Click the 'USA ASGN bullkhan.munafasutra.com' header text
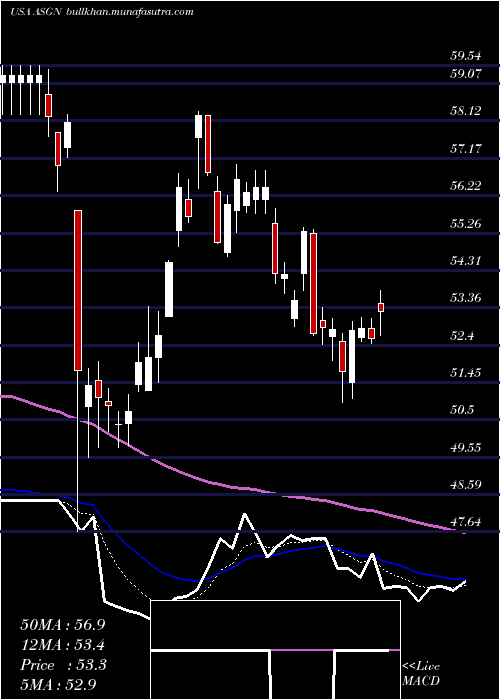The width and height of the screenshot is (500, 700). (101, 12)
